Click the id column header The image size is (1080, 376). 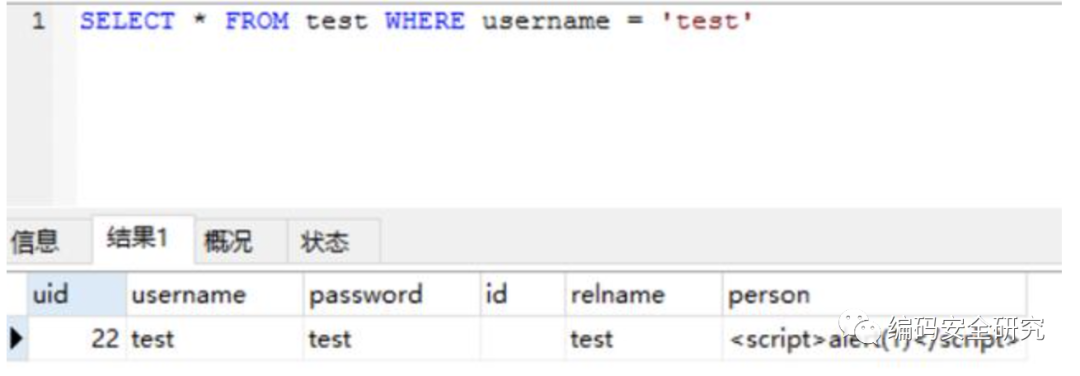[522, 295]
